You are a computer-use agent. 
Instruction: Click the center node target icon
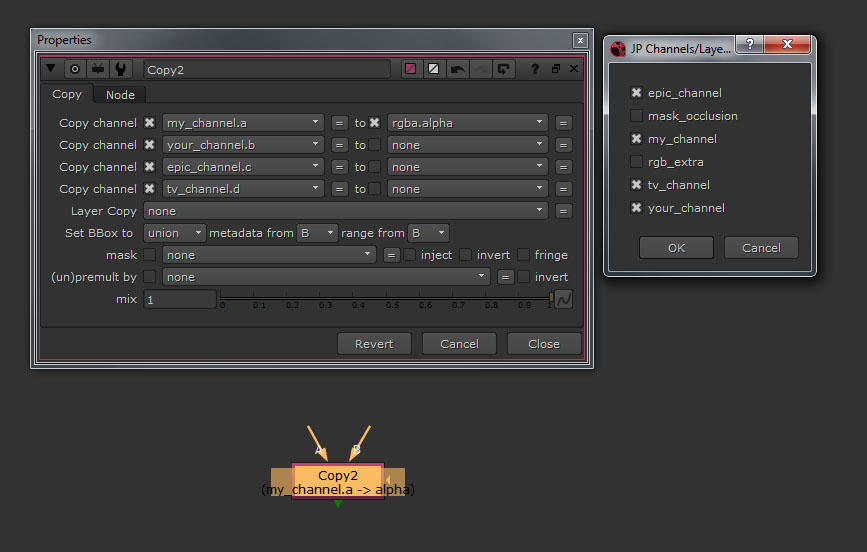tap(74, 69)
